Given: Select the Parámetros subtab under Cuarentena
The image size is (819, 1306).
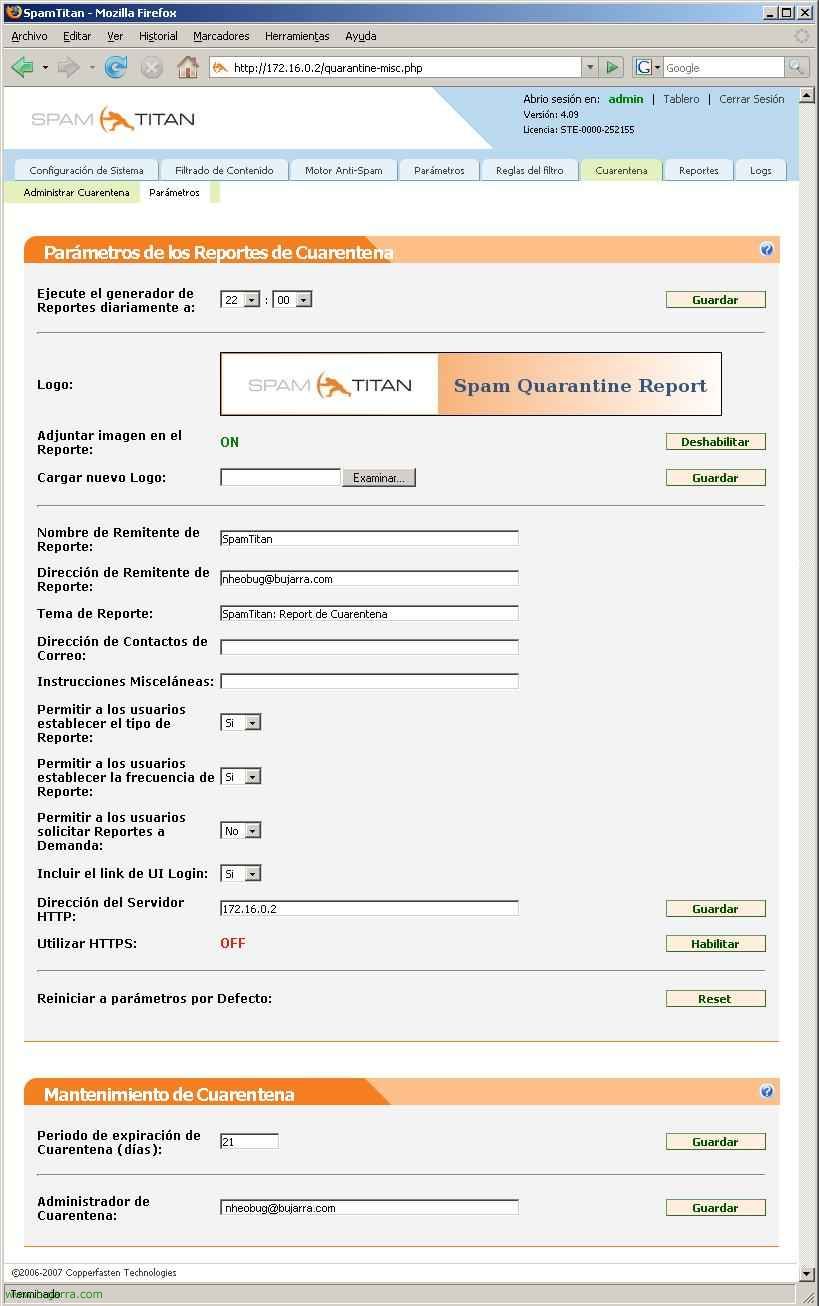Looking at the screenshot, I should (x=174, y=192).
